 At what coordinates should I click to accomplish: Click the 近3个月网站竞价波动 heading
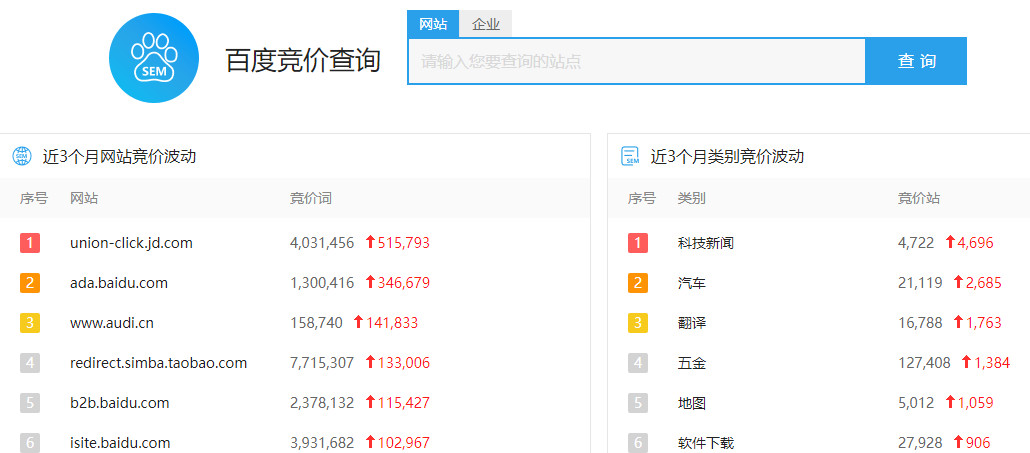tap(120, 157)
